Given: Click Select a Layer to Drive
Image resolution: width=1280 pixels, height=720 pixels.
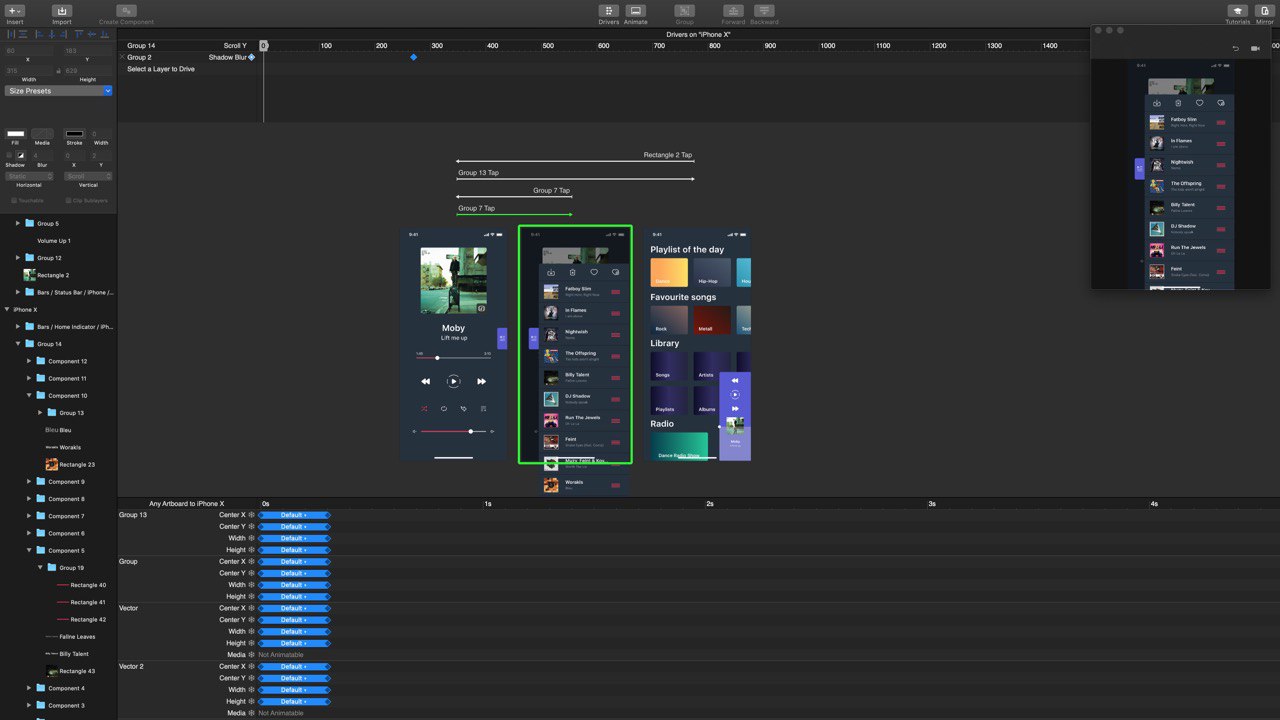Looking at the screenshot, I should coord(161,69).
